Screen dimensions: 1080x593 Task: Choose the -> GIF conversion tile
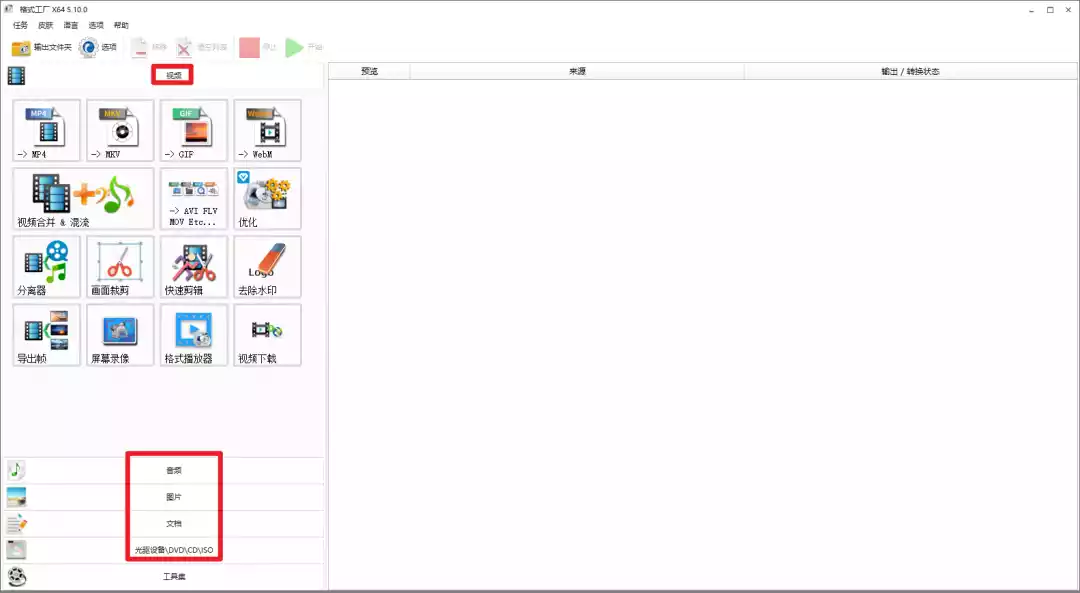click(194, 130)
